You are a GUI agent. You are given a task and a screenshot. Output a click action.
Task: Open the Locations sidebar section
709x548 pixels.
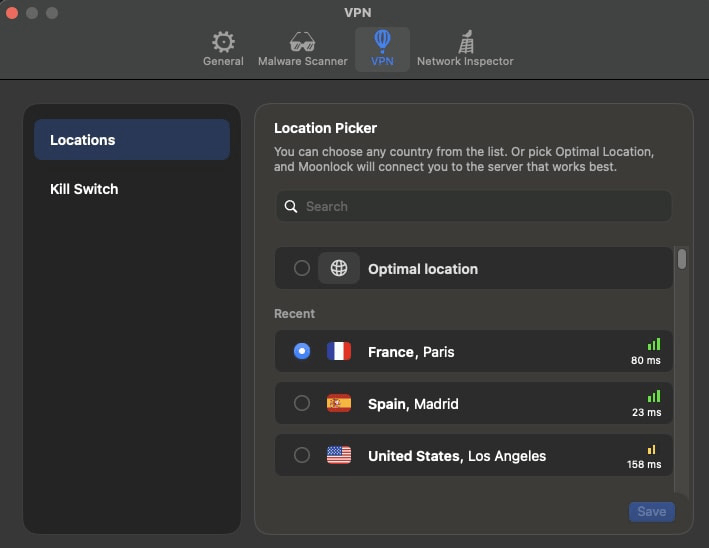click(132, 140)
